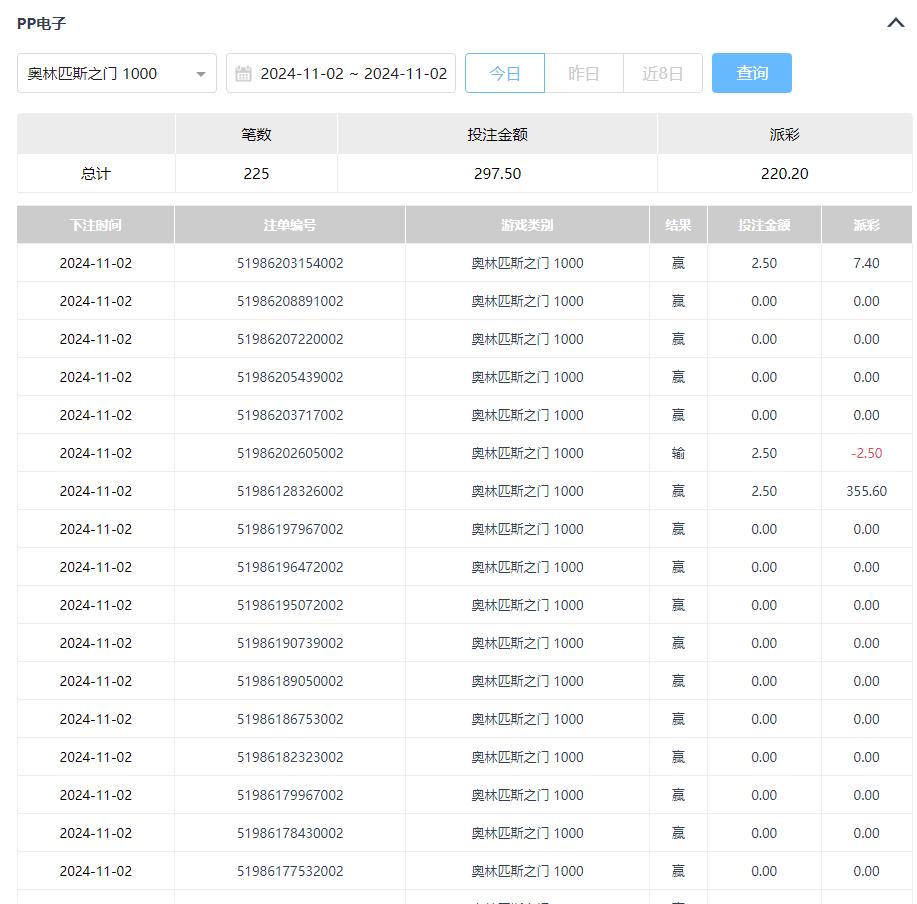Viewport: 917px width, 904px height.
Task: Click the 355.60 payout cell
Action: 866,491
